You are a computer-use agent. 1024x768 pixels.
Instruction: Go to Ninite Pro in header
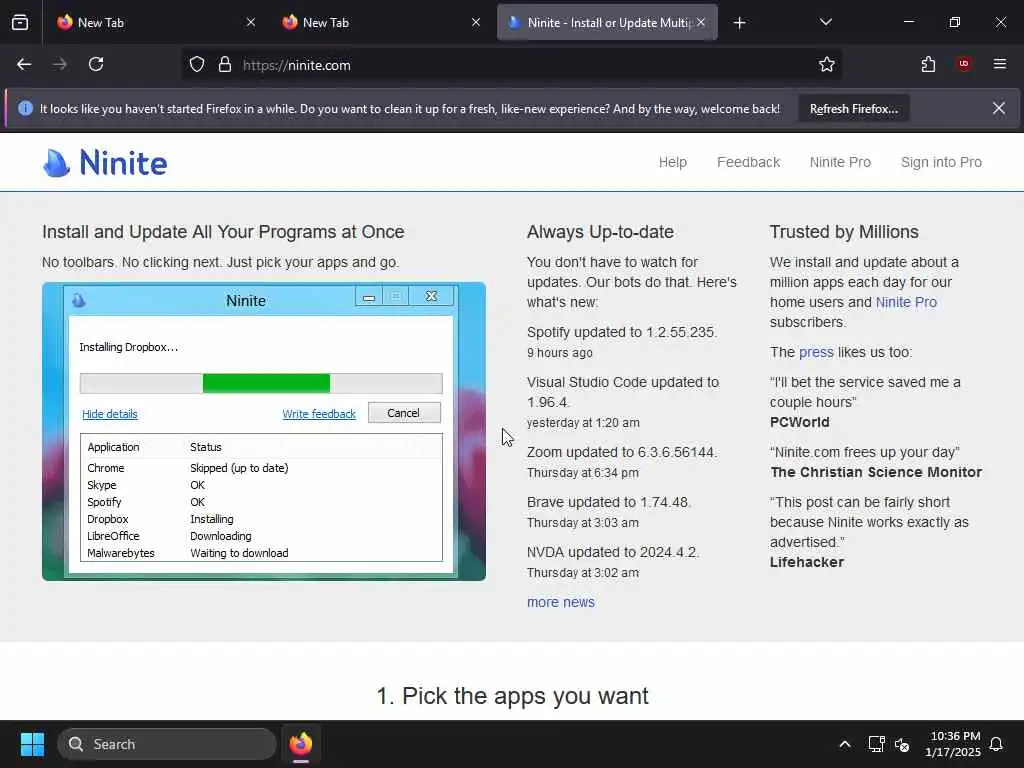pos(840,162)
